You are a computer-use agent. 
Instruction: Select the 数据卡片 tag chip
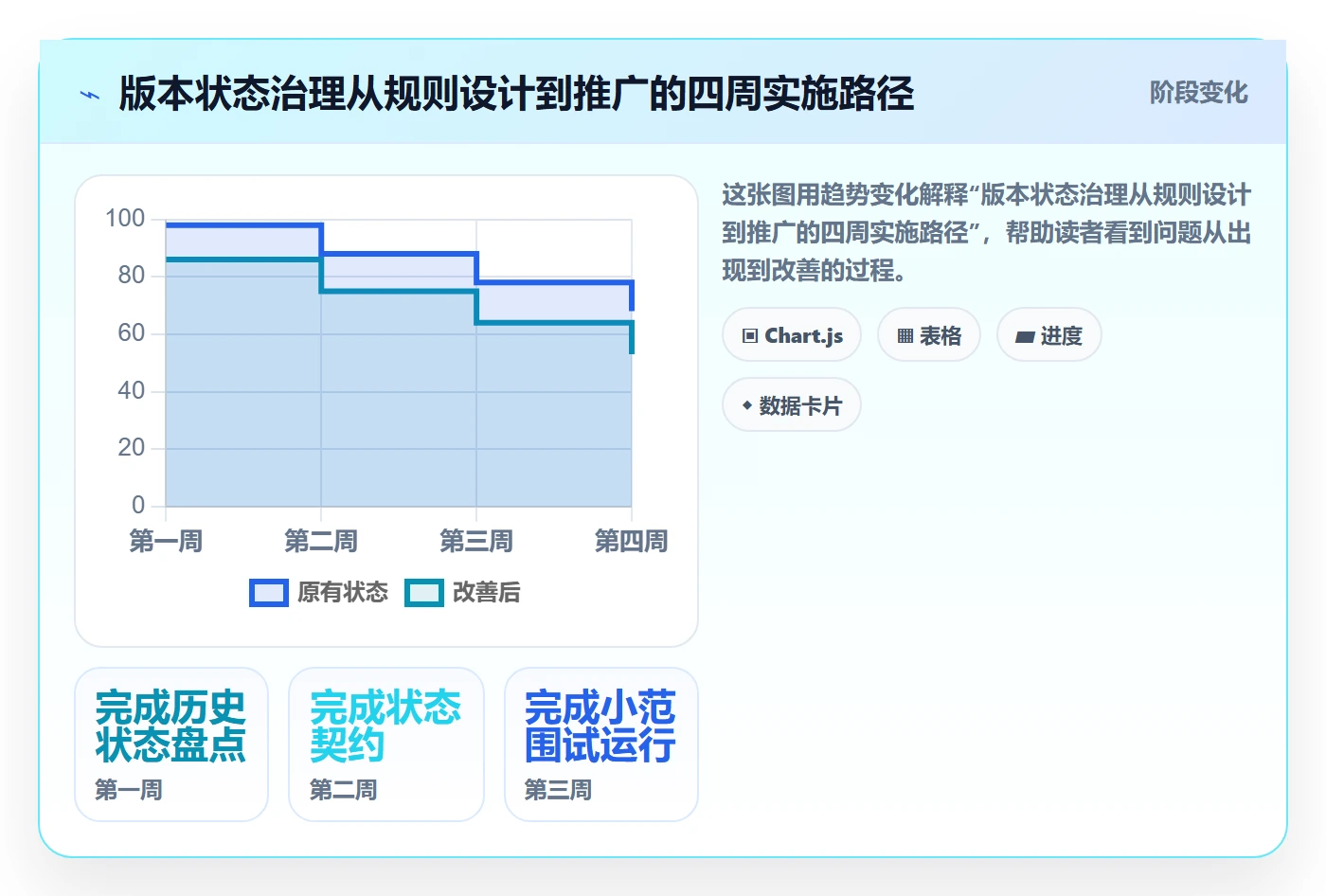(792, 405)
